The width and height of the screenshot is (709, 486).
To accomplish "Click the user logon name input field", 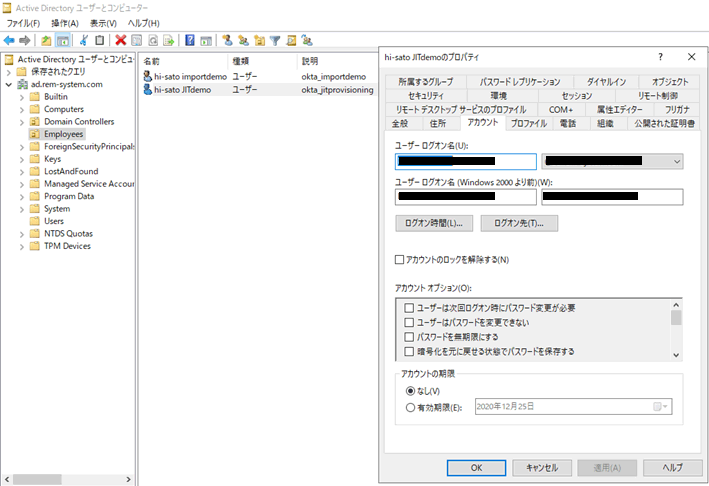I will (x=466, y=161).
